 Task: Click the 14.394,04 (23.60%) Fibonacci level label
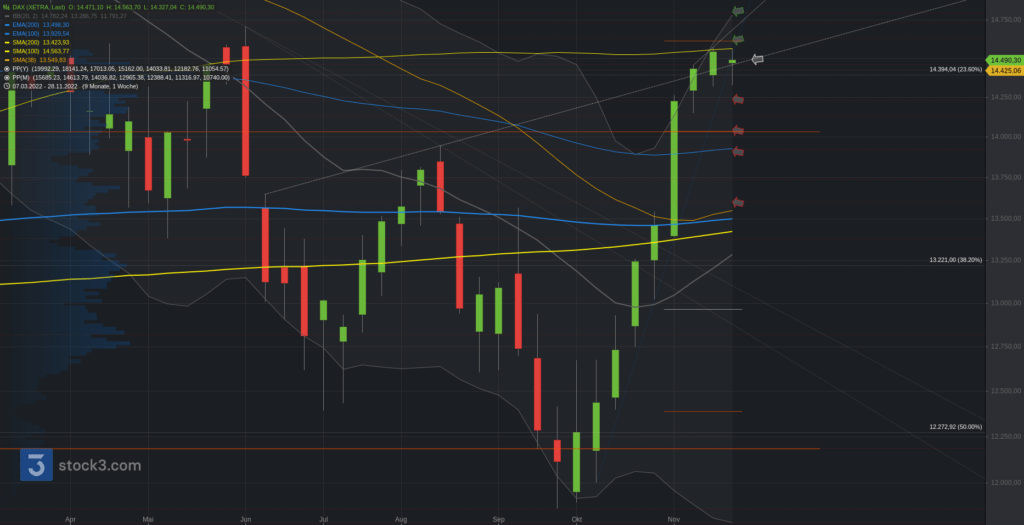[x=954, y=69]
